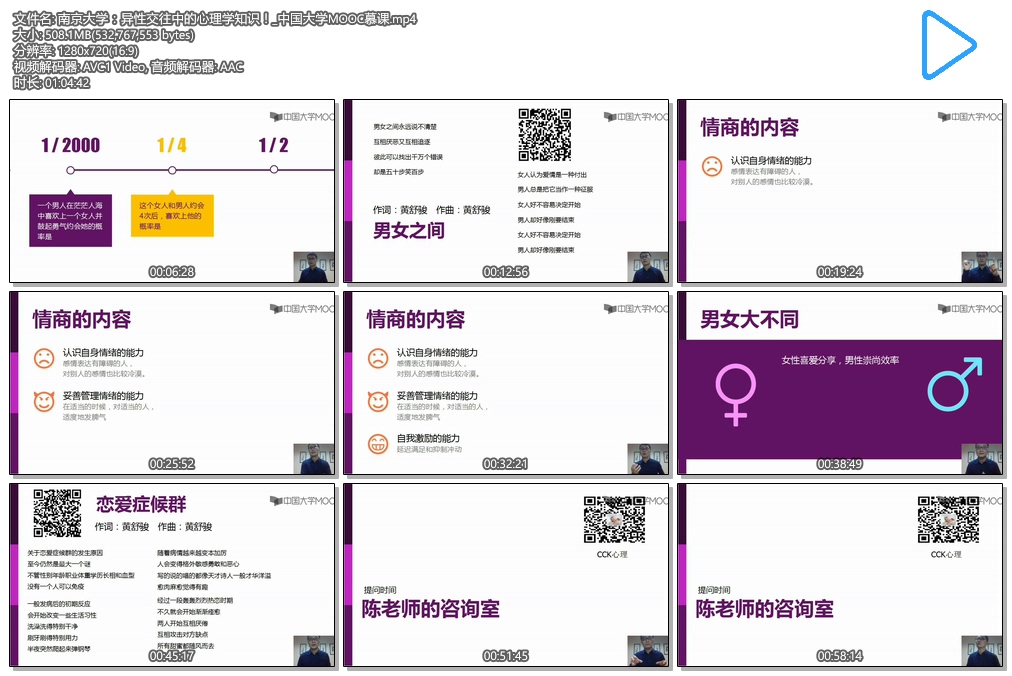Click the 中国大学MOOC logo in the first thumbnail

302,116
